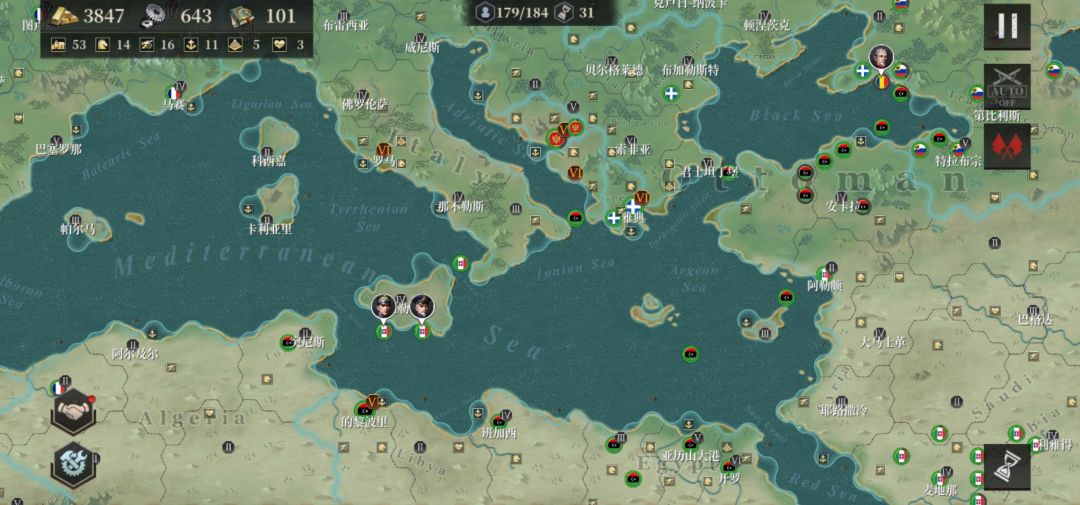Tap the tech book resource icon
The height and width of the screenshot is (505, 1080).
tap(242, 16)
